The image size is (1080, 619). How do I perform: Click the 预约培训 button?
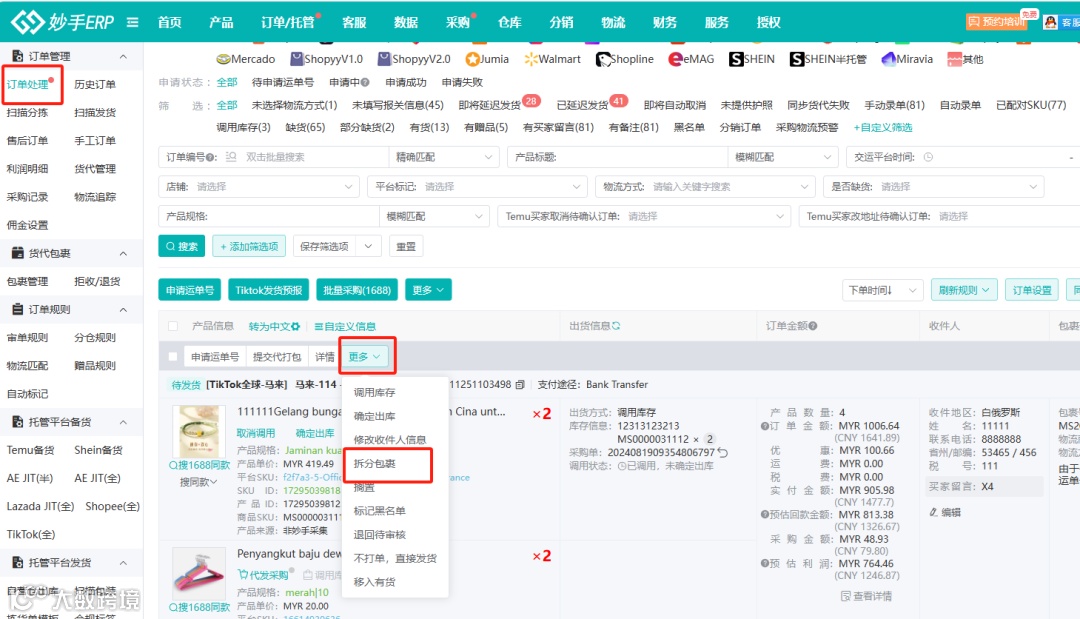pos(997,21)
